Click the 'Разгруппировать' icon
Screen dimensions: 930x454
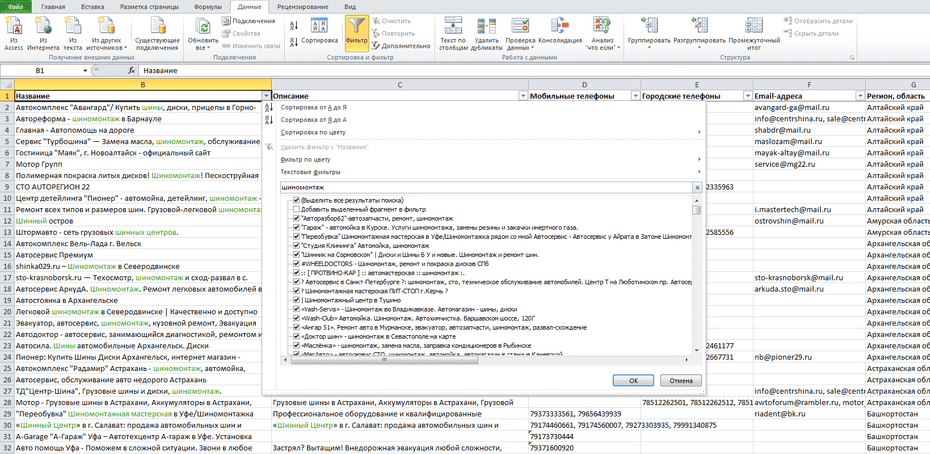[x=699, y=26]
